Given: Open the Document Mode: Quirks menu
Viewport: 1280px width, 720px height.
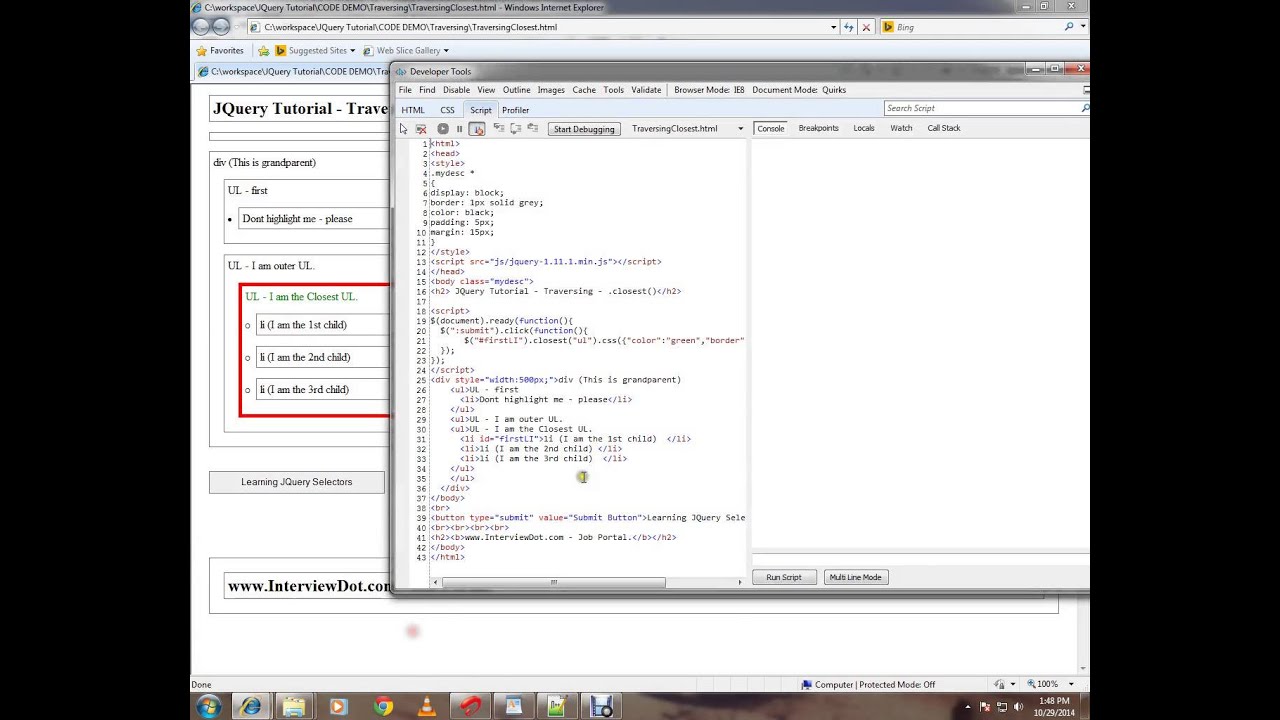Looking at the screenshot, I should tap(799, 90).
